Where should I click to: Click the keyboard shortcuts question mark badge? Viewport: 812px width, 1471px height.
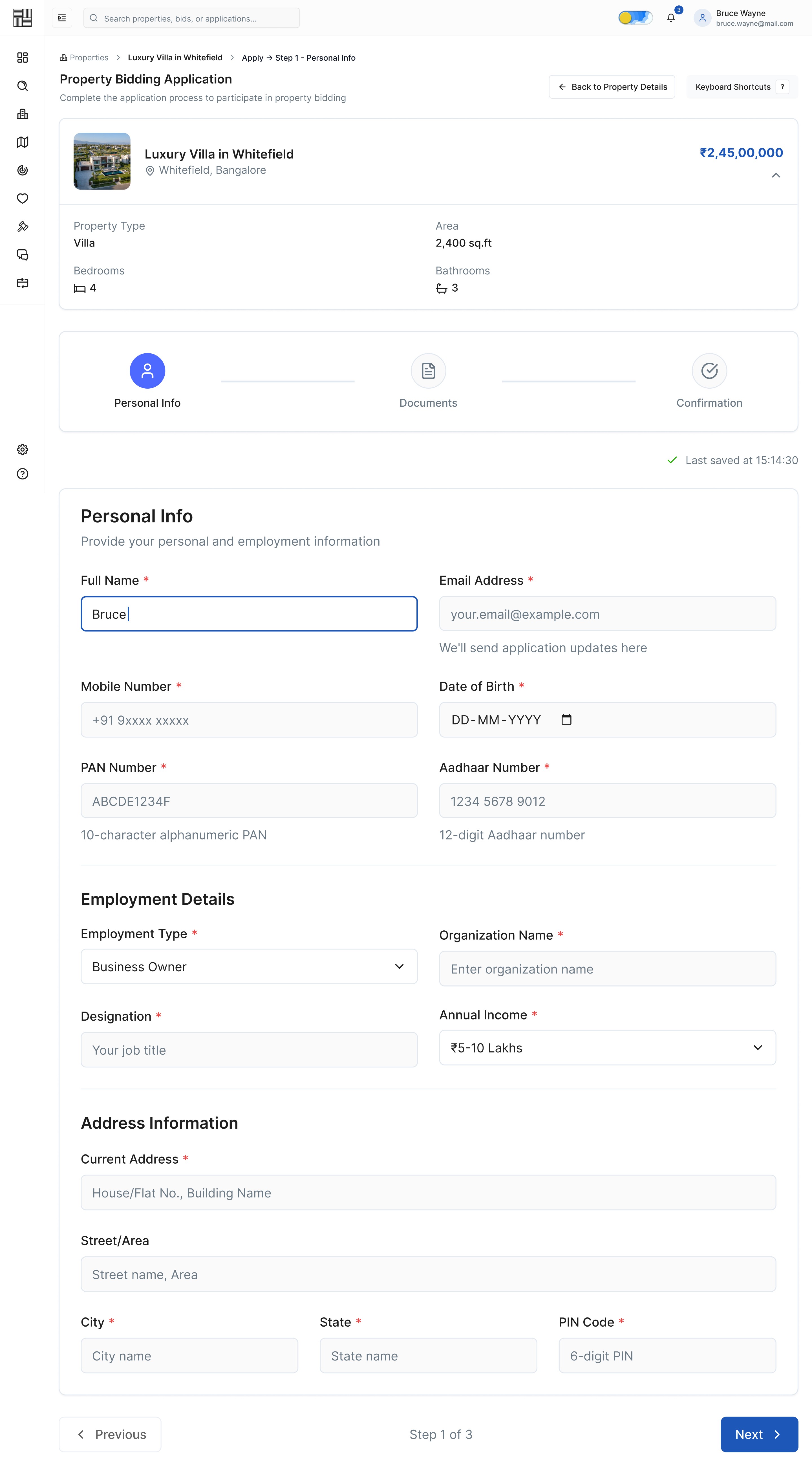(782, 87)
